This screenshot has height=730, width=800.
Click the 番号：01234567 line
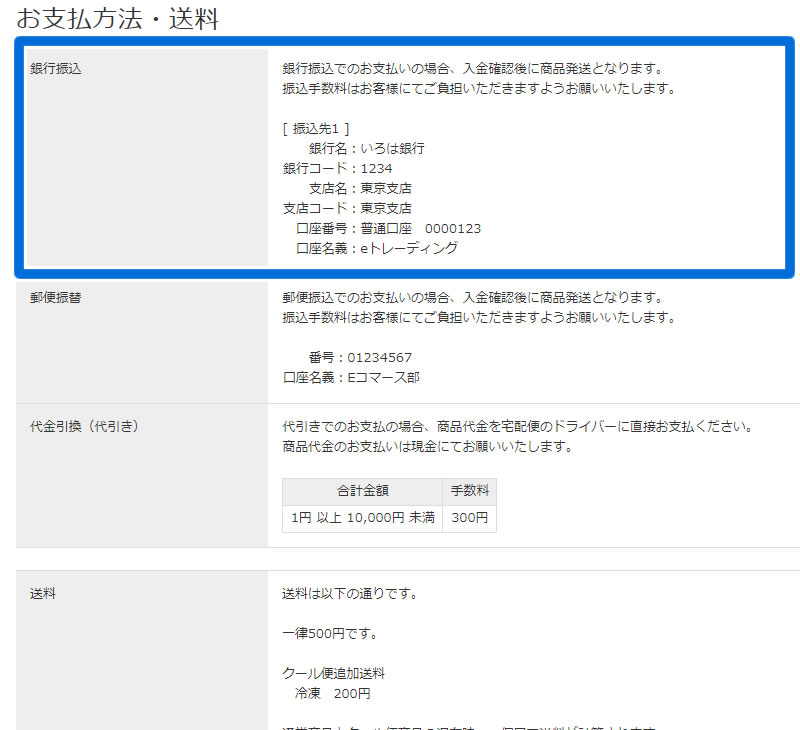[x=360, y=358]
